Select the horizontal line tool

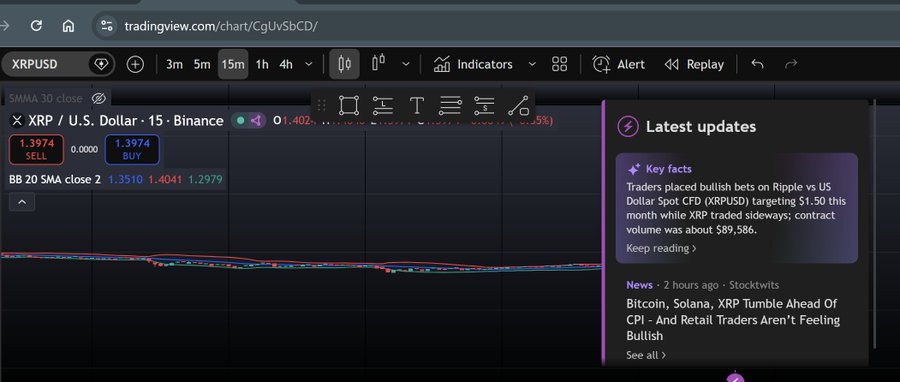(451, 106)
